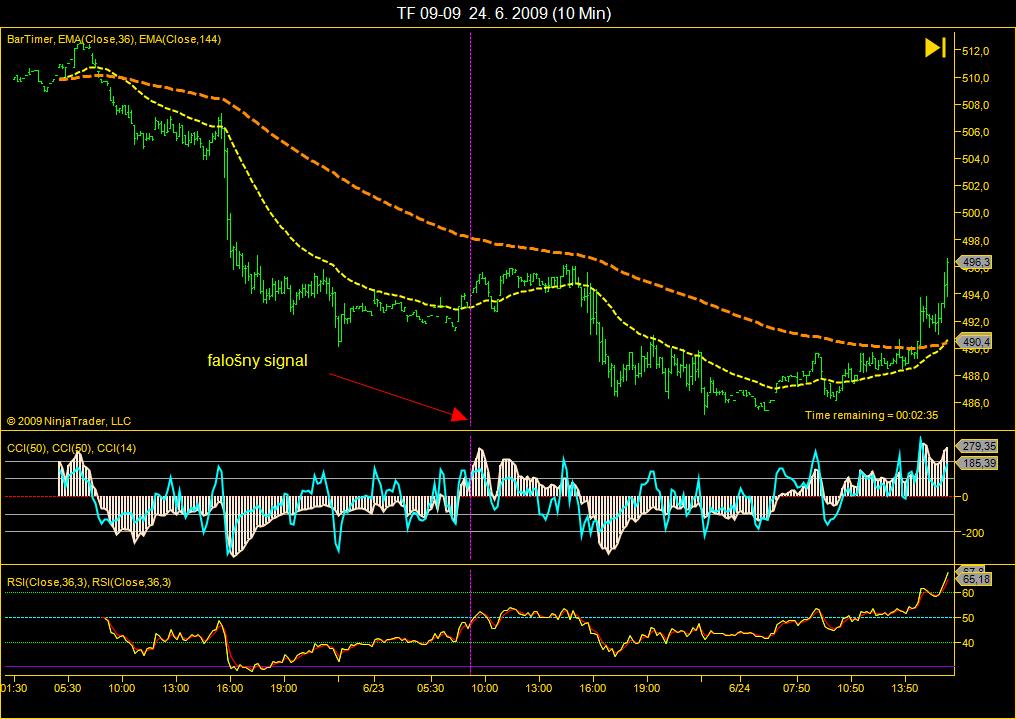This screenshot has height=719, width=1016.
Task: Click the CCI axis label 0
Action: 965,497
